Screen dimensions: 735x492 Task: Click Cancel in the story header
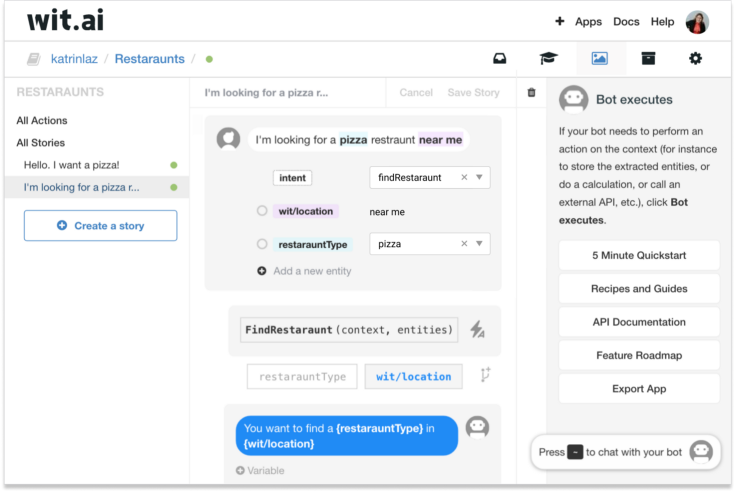[x=416, y=92]
